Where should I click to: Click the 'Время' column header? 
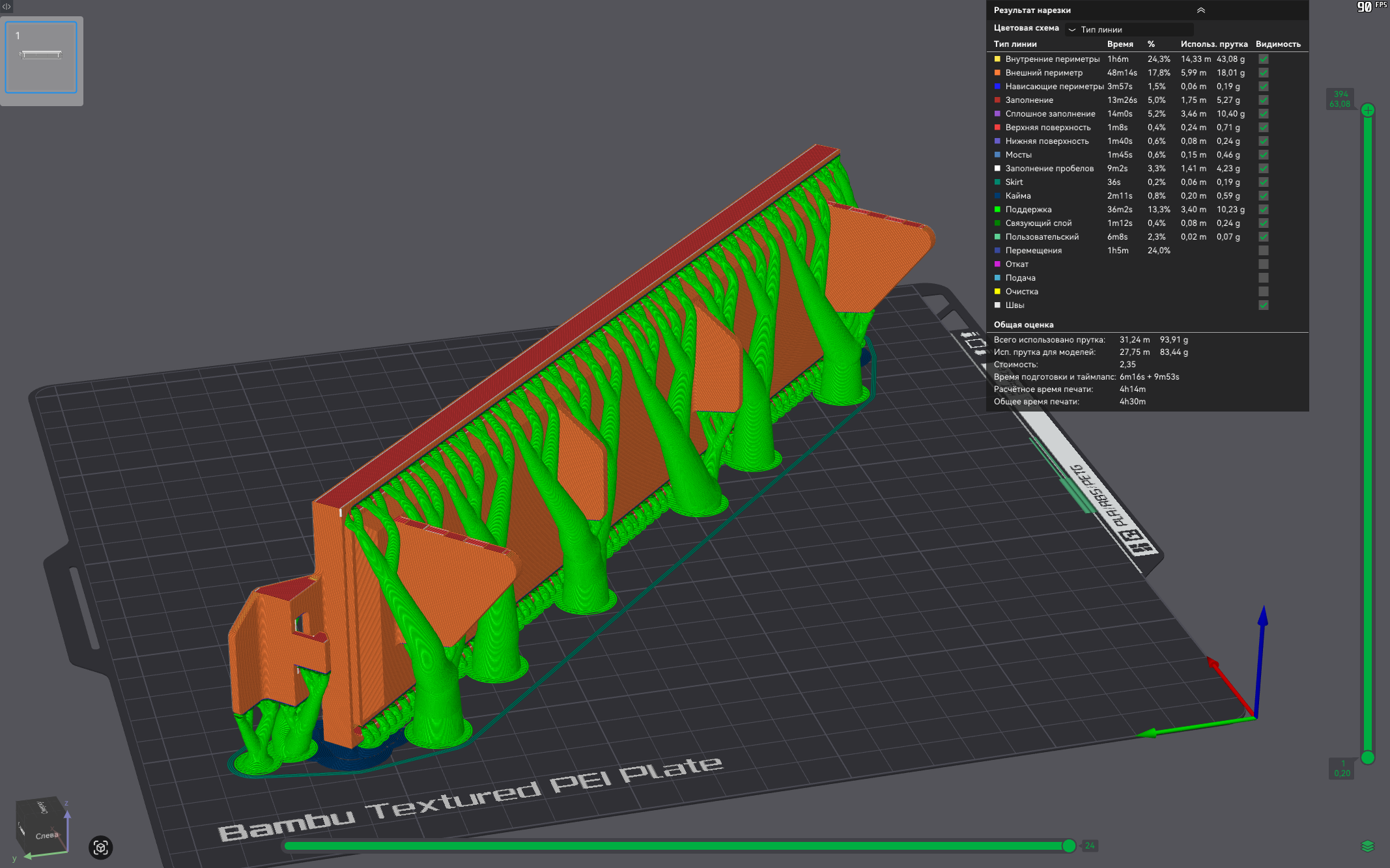click(1120, 44)
